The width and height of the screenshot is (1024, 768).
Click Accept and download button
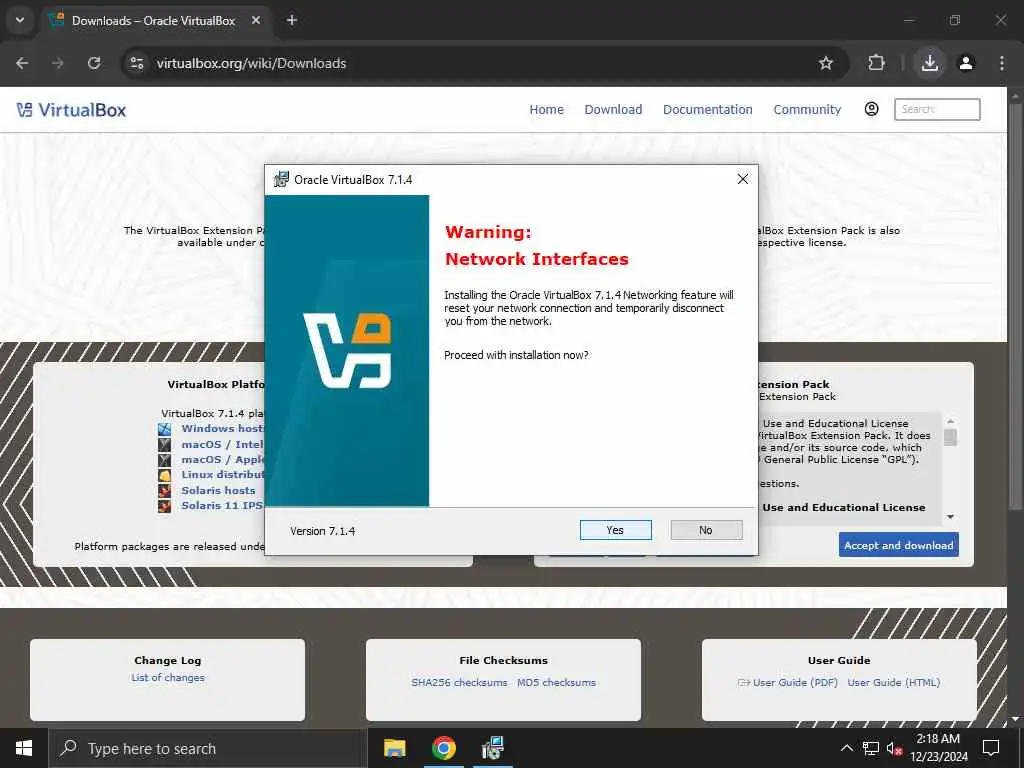click(899, 545)
